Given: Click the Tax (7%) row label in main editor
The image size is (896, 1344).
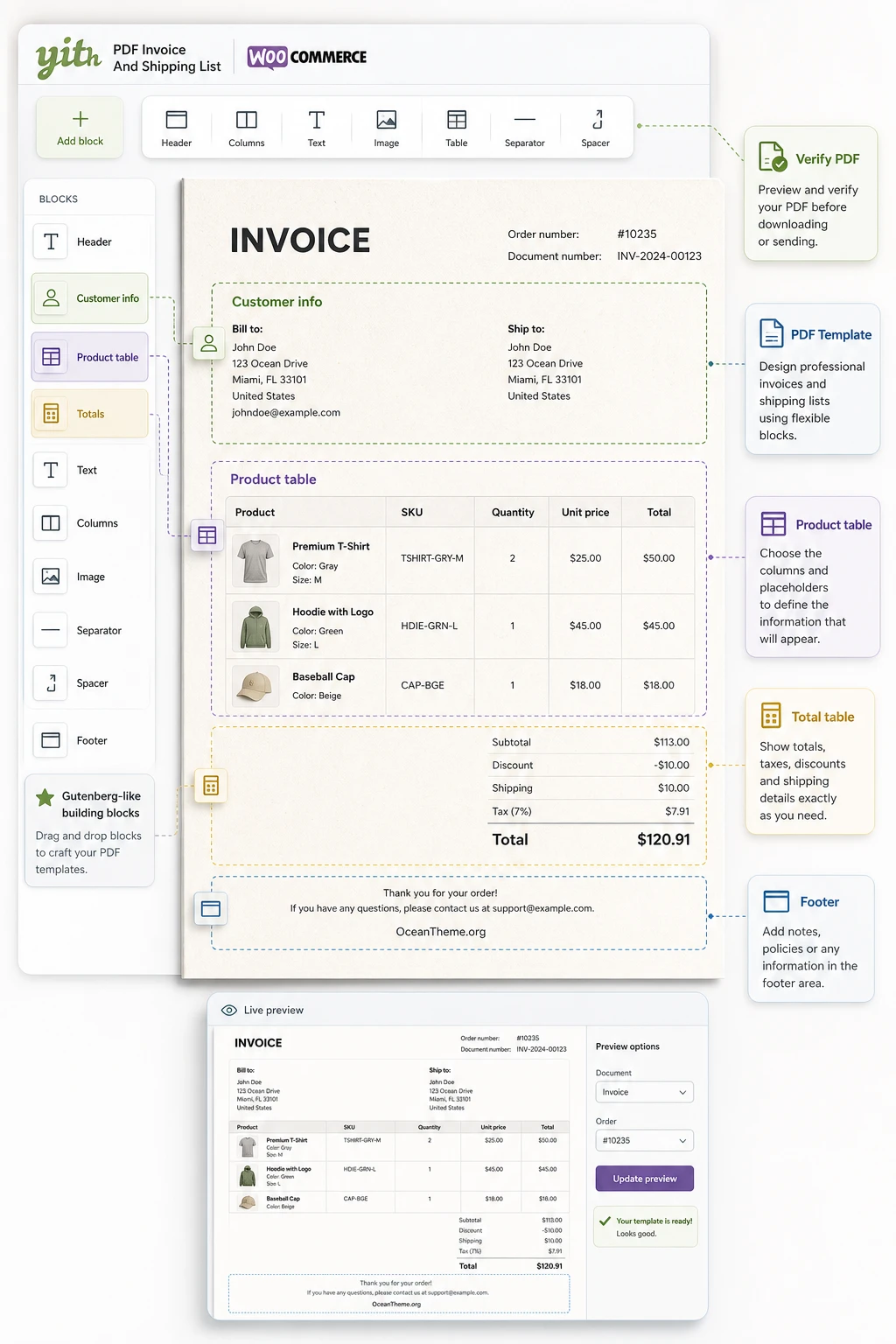Looking at the screenshot, I should point(512,812).
